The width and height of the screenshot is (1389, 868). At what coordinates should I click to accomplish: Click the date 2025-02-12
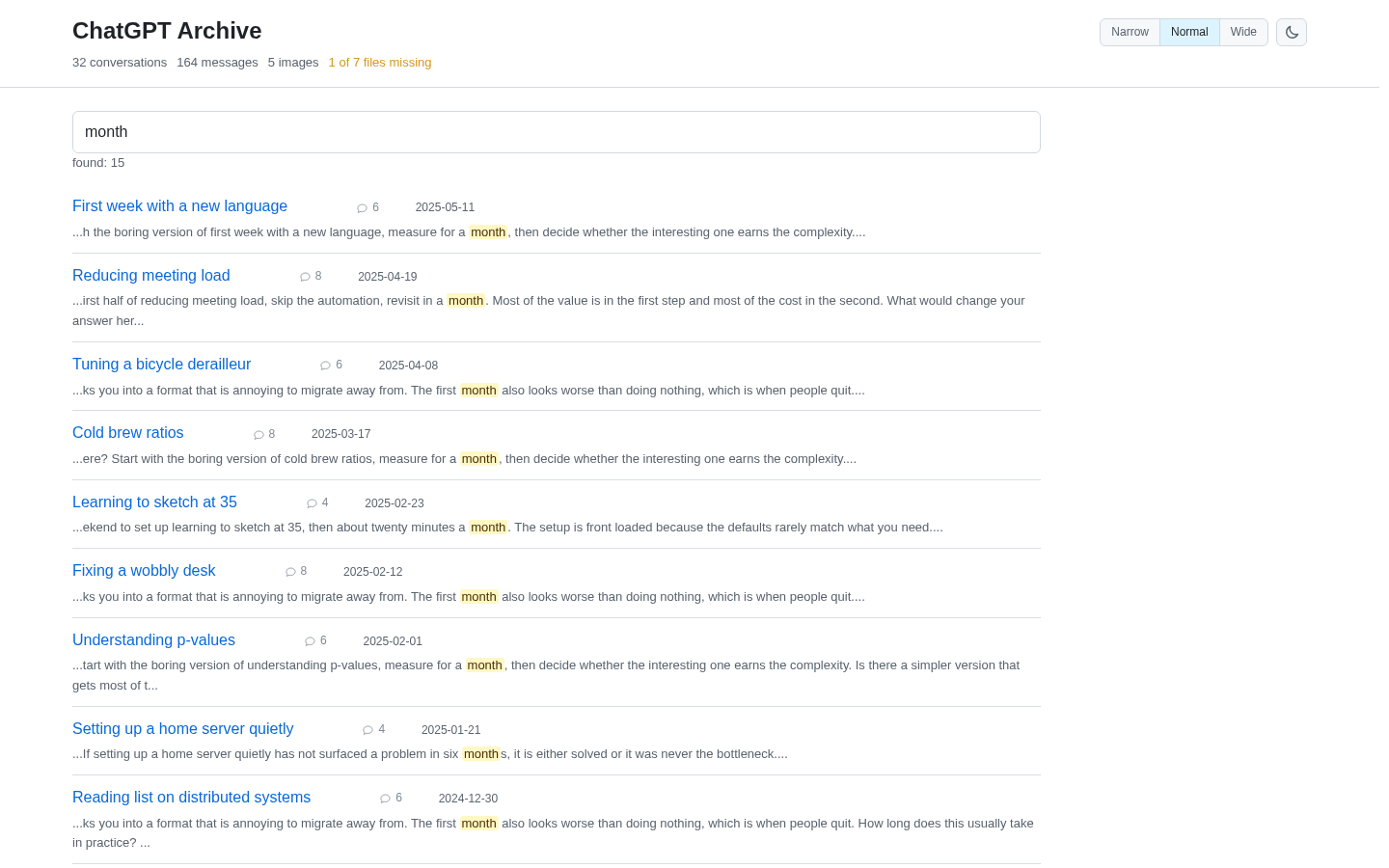click(373, 572)
